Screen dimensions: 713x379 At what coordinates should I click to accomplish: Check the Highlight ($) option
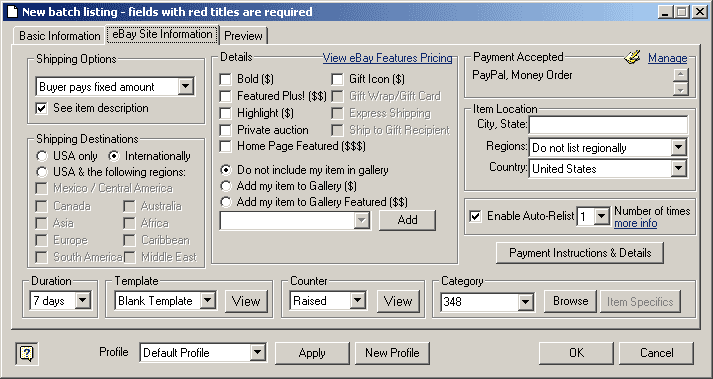click(x=226, y=113)
